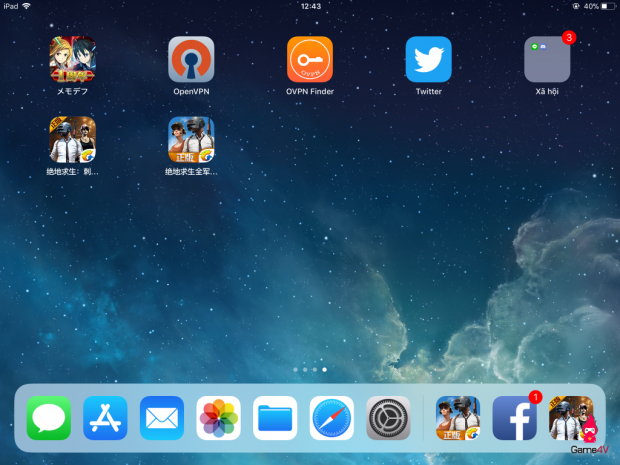Open Messages from the dock

[49, 418]
